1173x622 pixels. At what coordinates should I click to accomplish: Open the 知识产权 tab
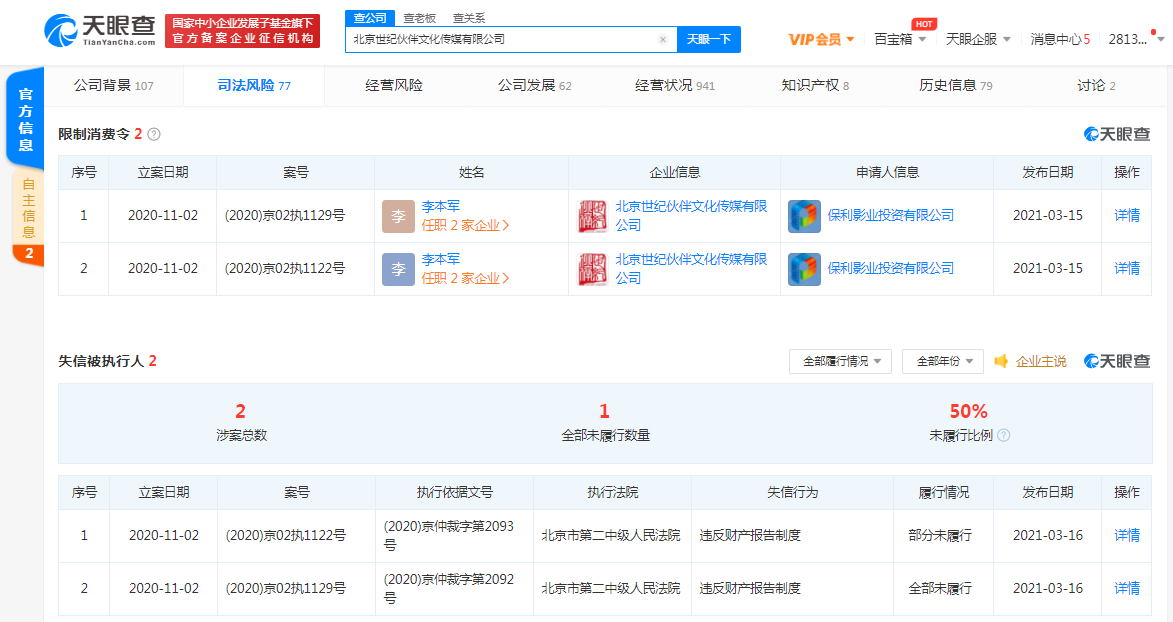click(x=815, y=86)
